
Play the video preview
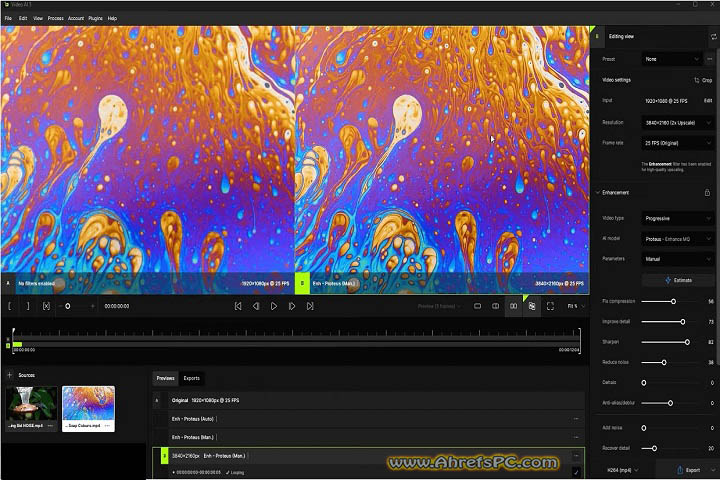coord(274,306)
